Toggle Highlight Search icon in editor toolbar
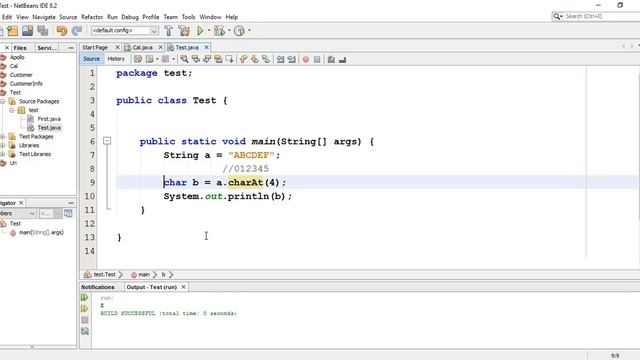The width and height of the screenshot is (640, 360). point(218,59)
